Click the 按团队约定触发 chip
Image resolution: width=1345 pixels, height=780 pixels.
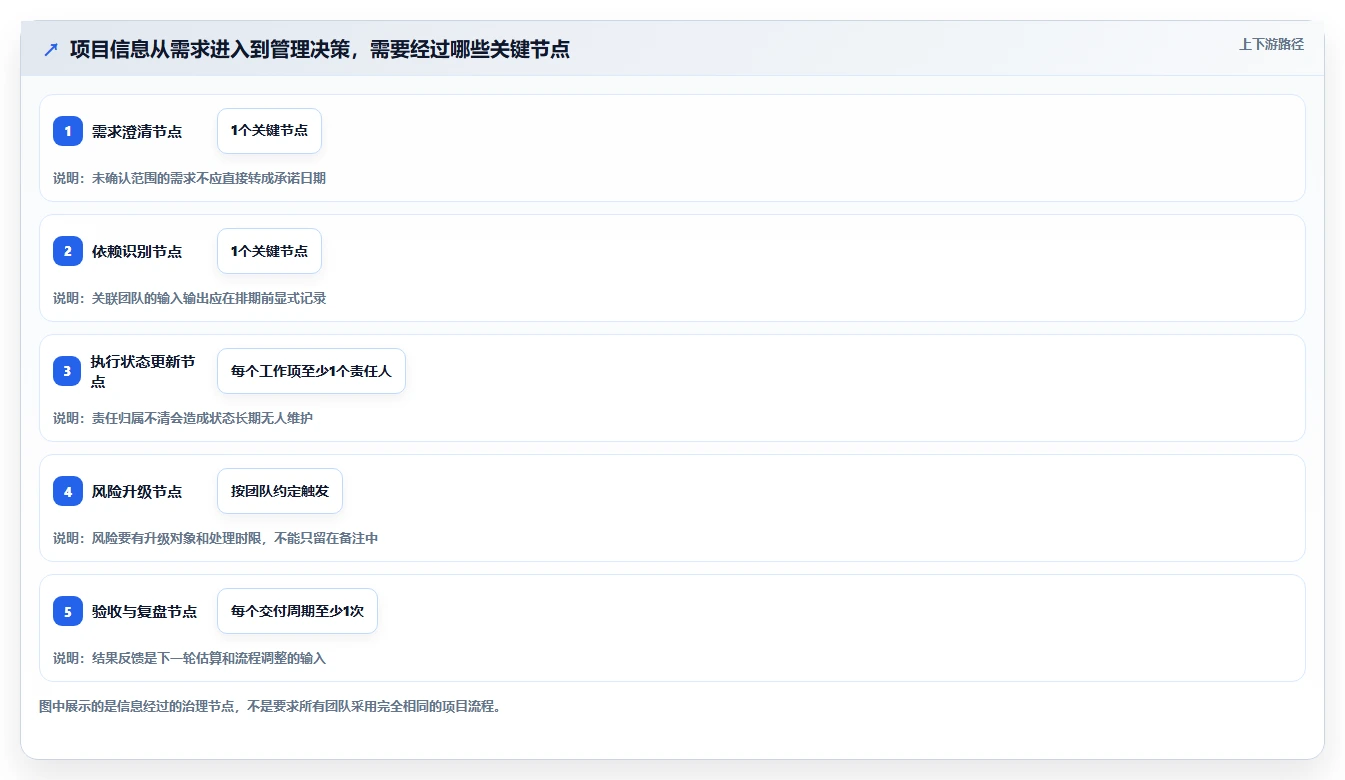[280, 491]
